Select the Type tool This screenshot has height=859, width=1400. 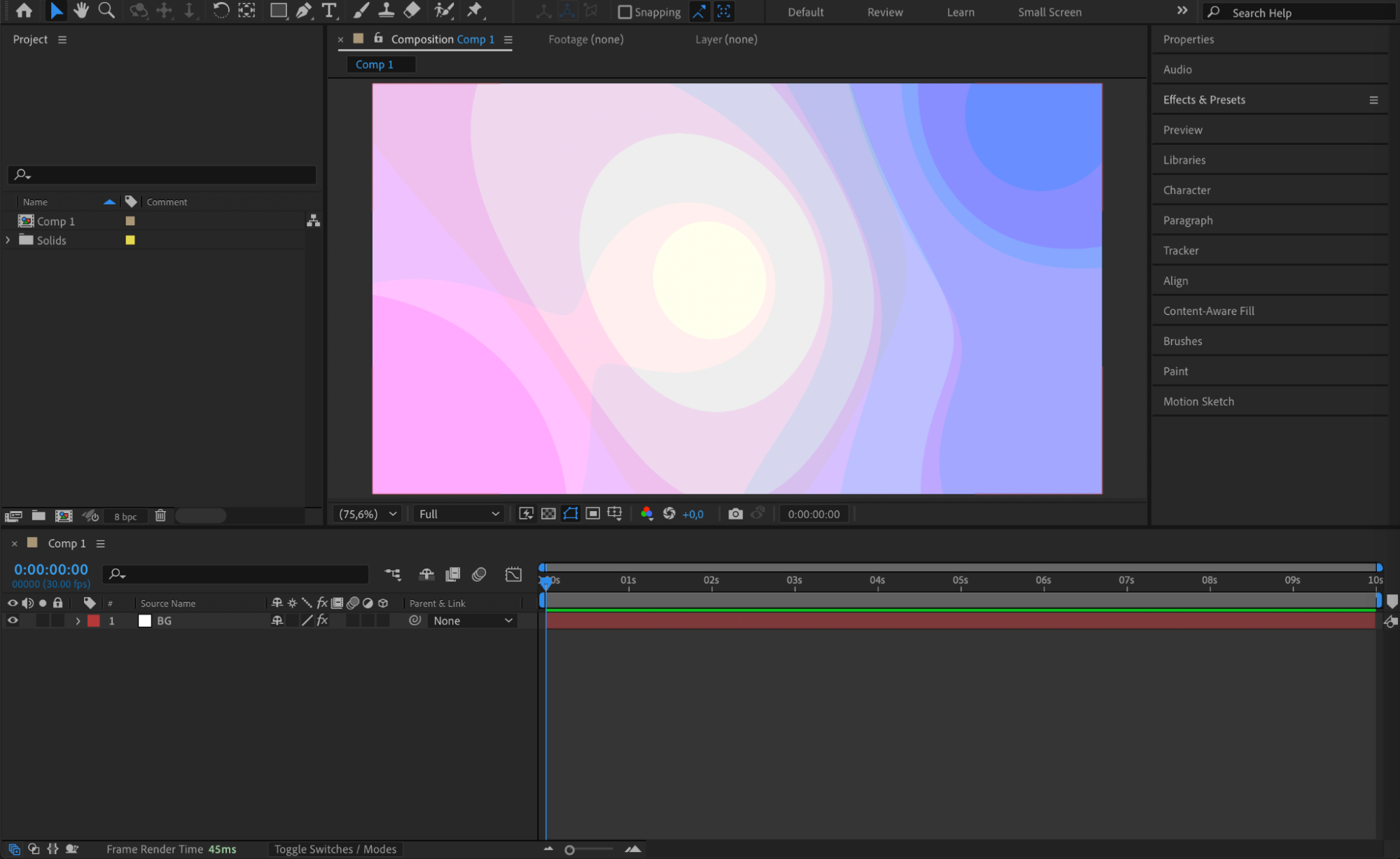click(328, 11)
